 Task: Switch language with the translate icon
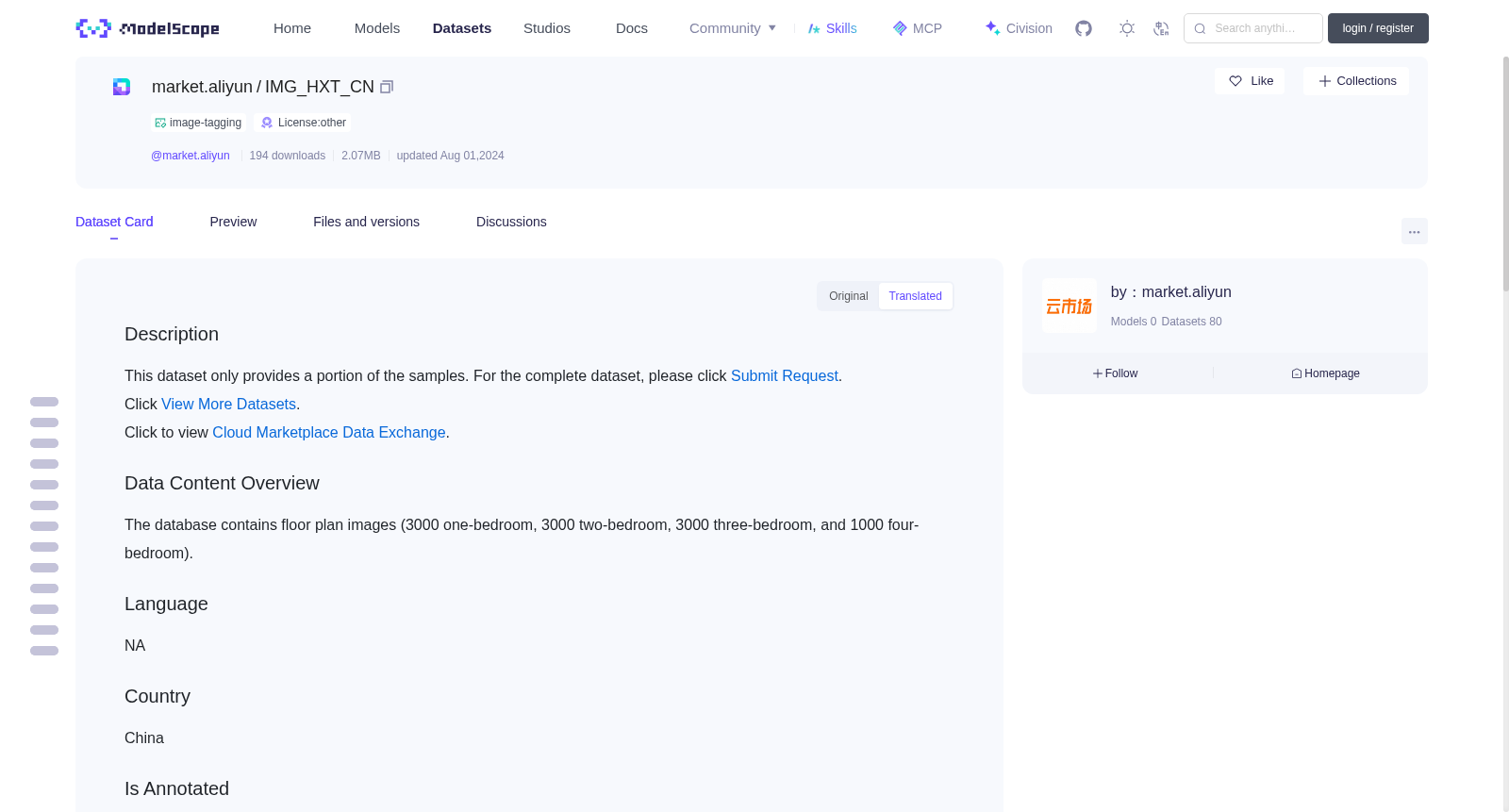pos(1161,28)
